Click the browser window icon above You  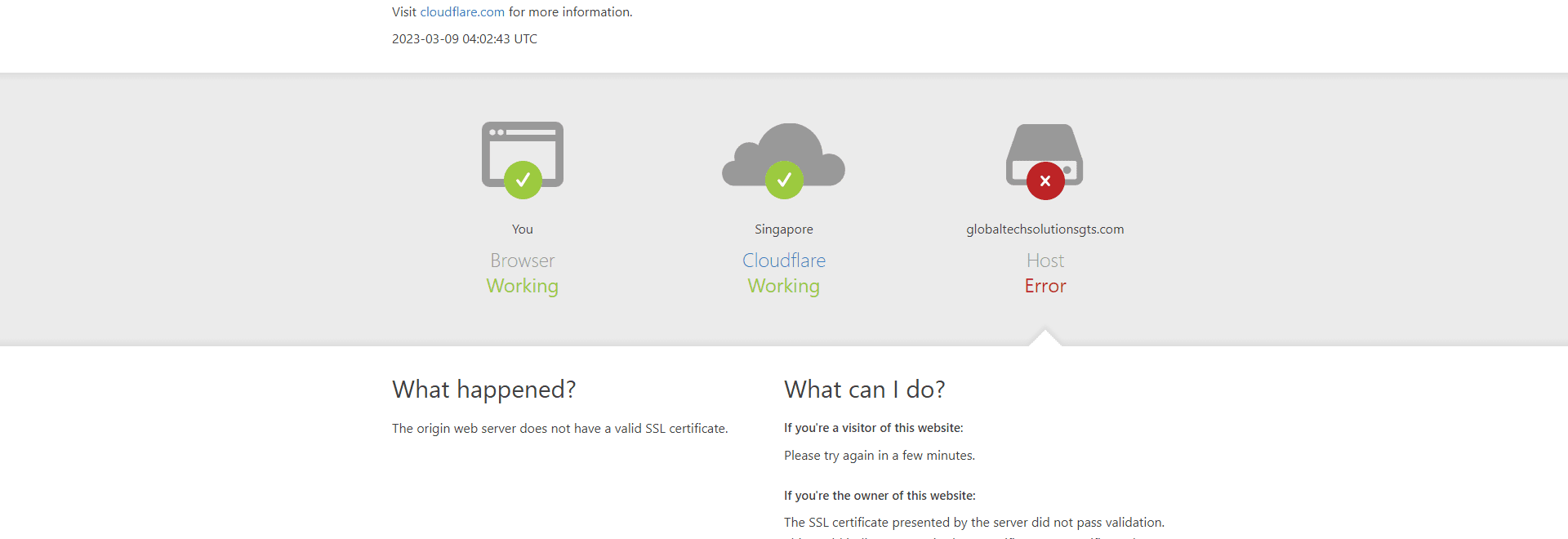pos(523,160)
